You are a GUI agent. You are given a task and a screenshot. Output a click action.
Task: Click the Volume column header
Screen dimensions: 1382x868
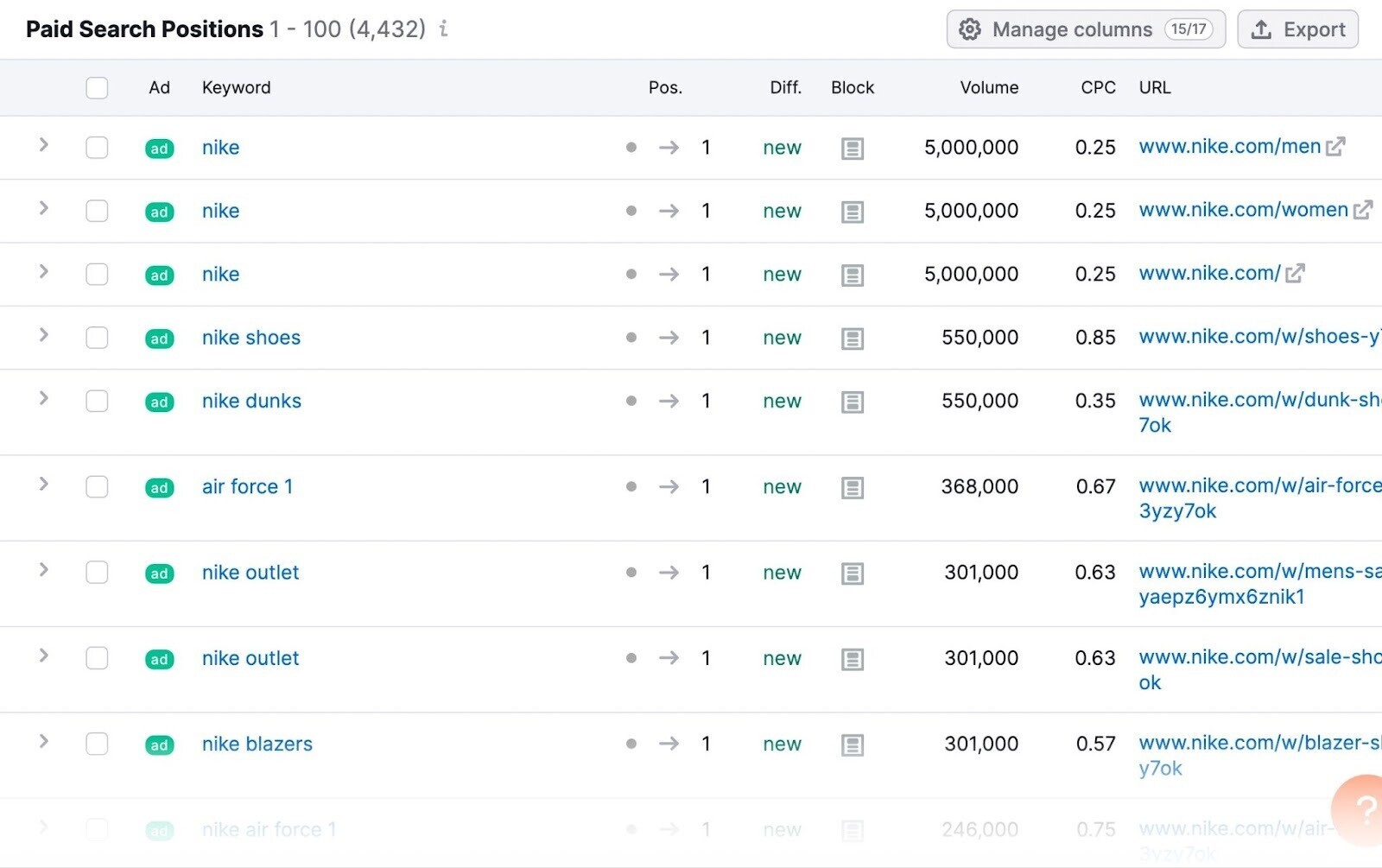point(988,87)
